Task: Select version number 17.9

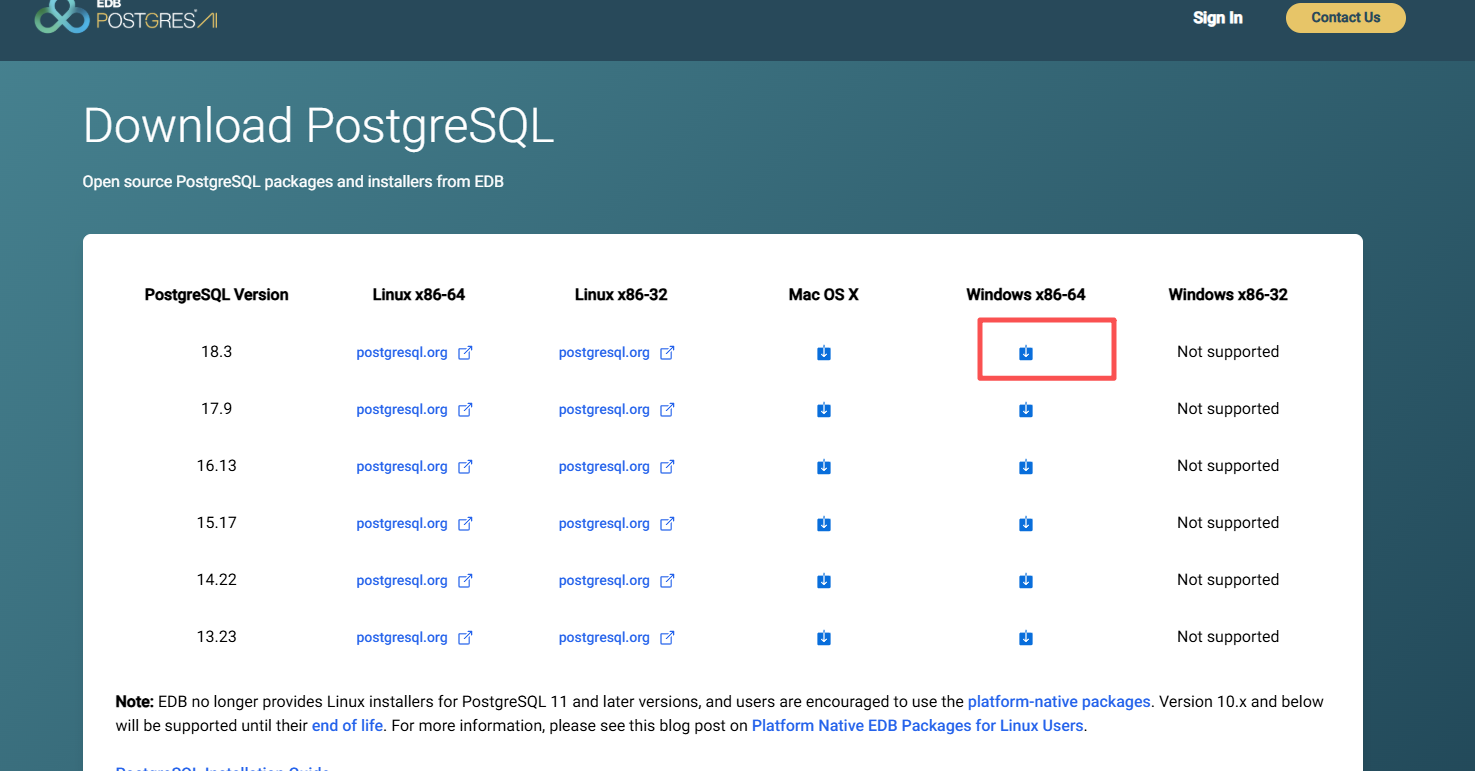Action: point(216,409)
